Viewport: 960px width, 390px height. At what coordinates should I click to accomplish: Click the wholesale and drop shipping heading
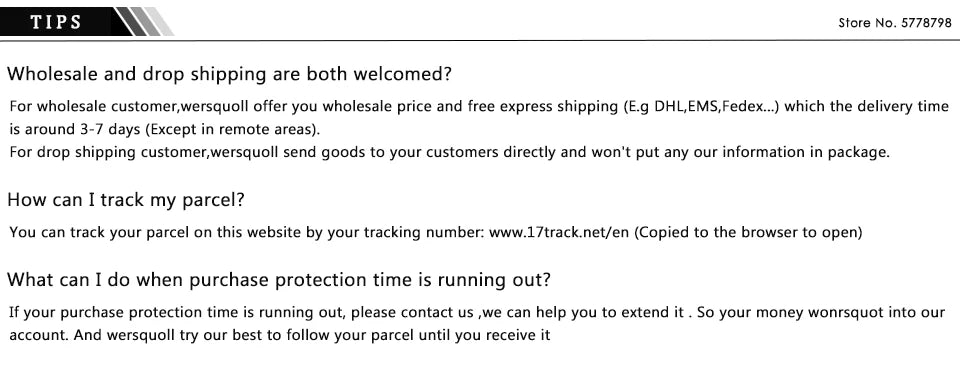pos(229,75)
